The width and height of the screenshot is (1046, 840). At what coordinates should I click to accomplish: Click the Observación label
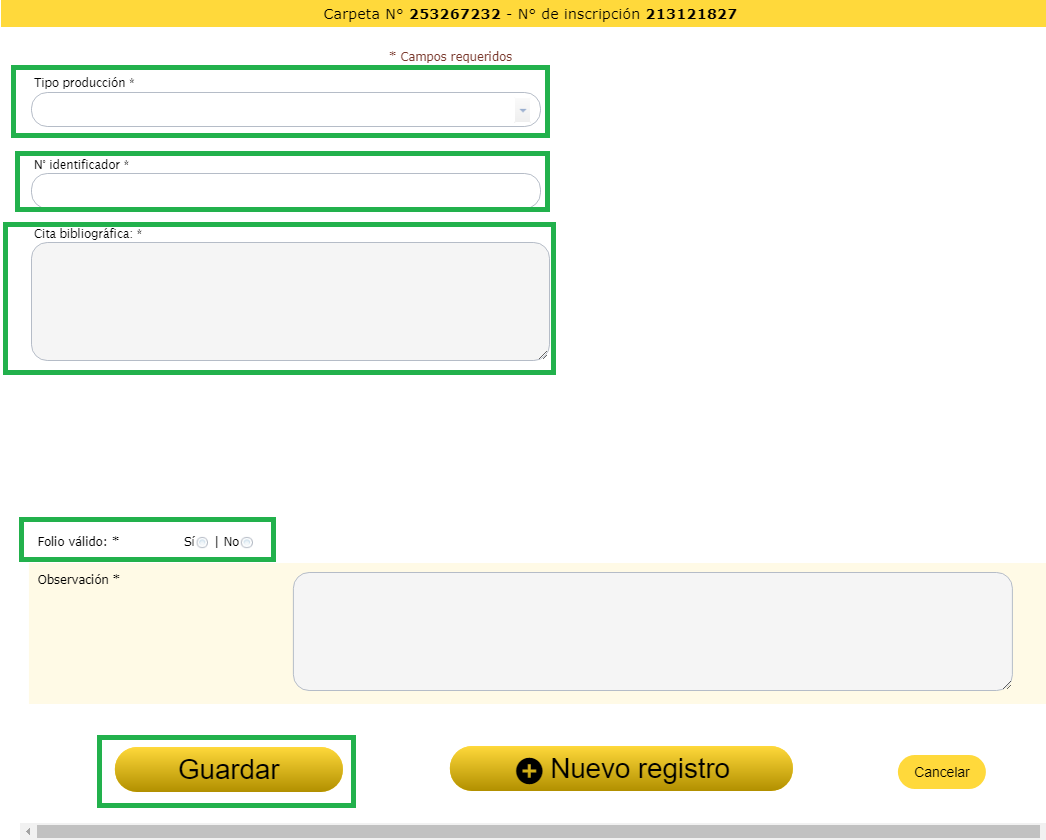(x=74, y=579)
